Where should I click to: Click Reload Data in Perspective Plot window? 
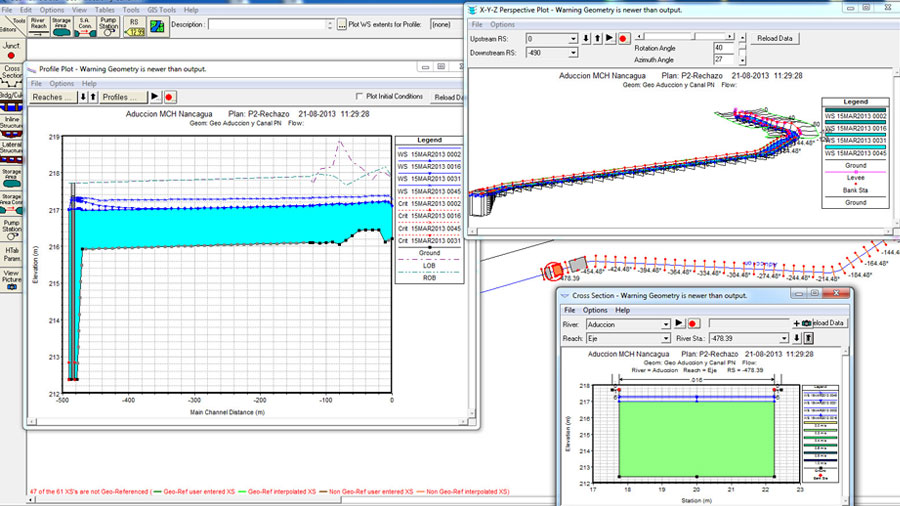tap(775, 38)
